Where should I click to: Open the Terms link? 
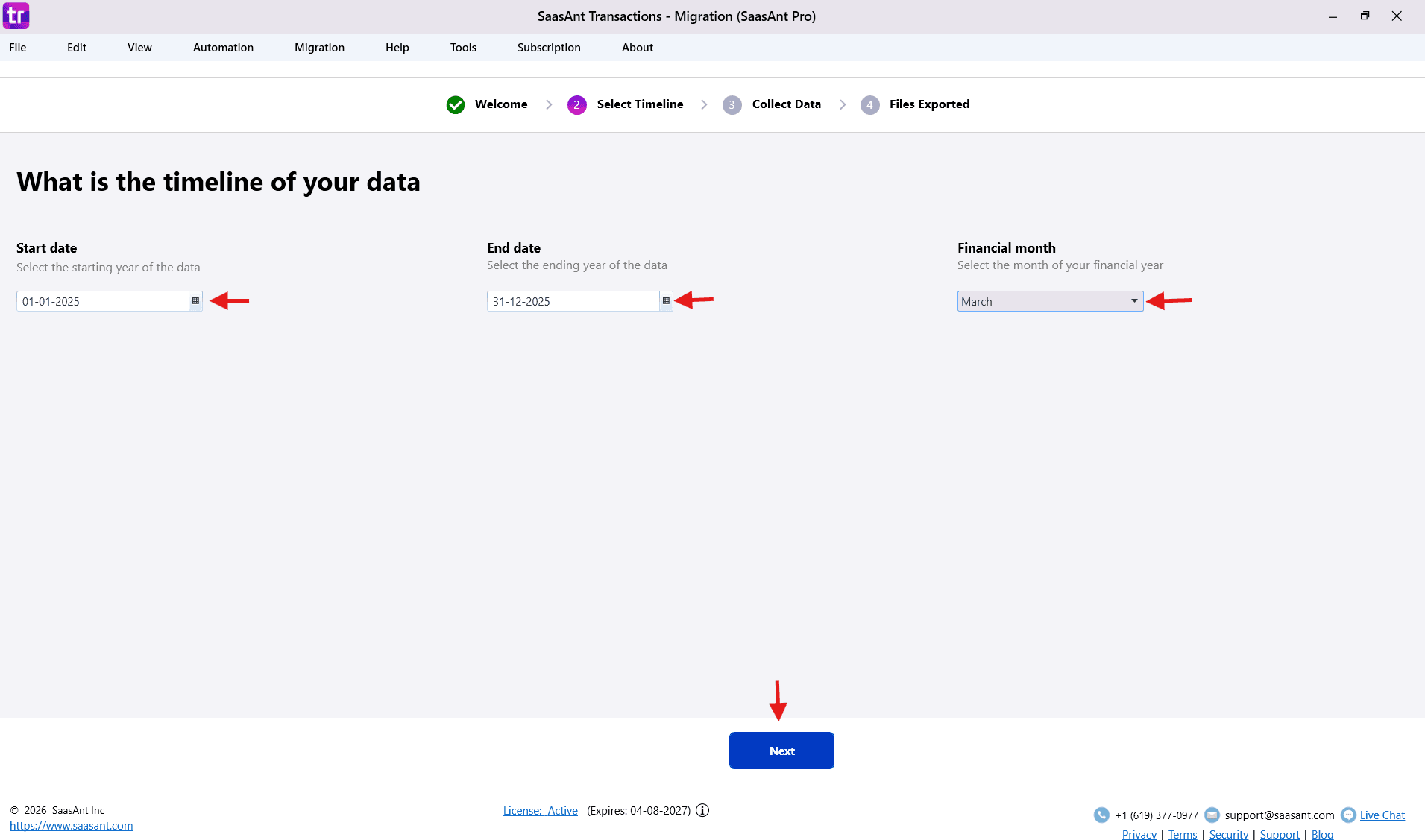(1183, 834)
